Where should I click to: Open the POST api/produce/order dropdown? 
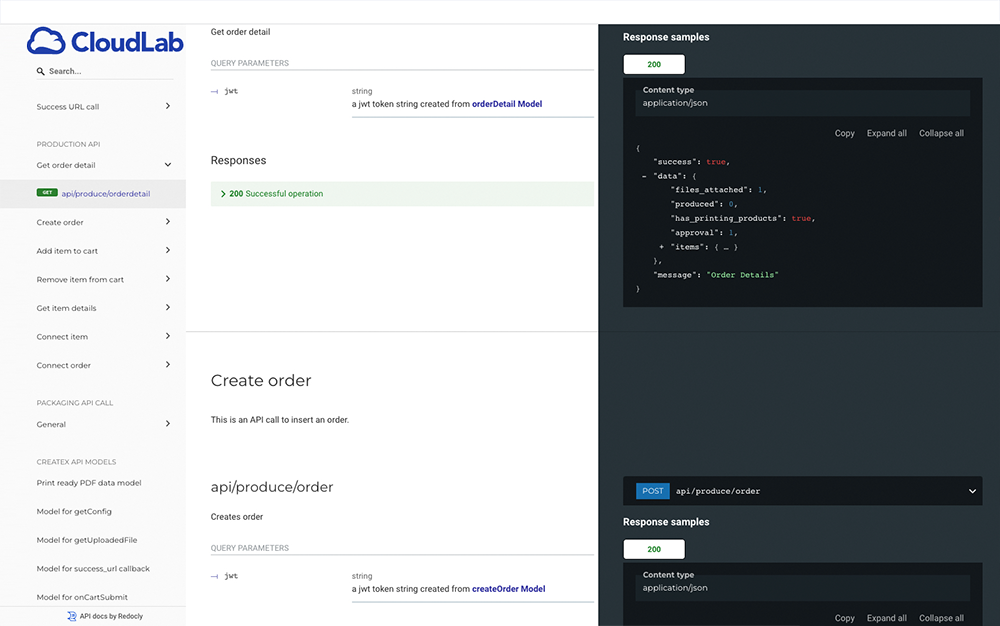(971, 491)
